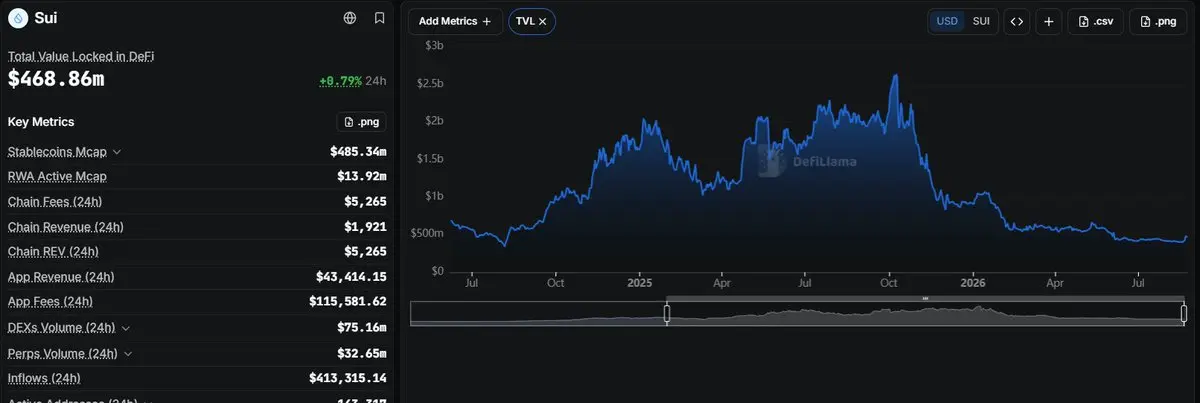The image size is (1200, 403).
Task: Click the Sui chain logo icon
Action: point(18,18)
